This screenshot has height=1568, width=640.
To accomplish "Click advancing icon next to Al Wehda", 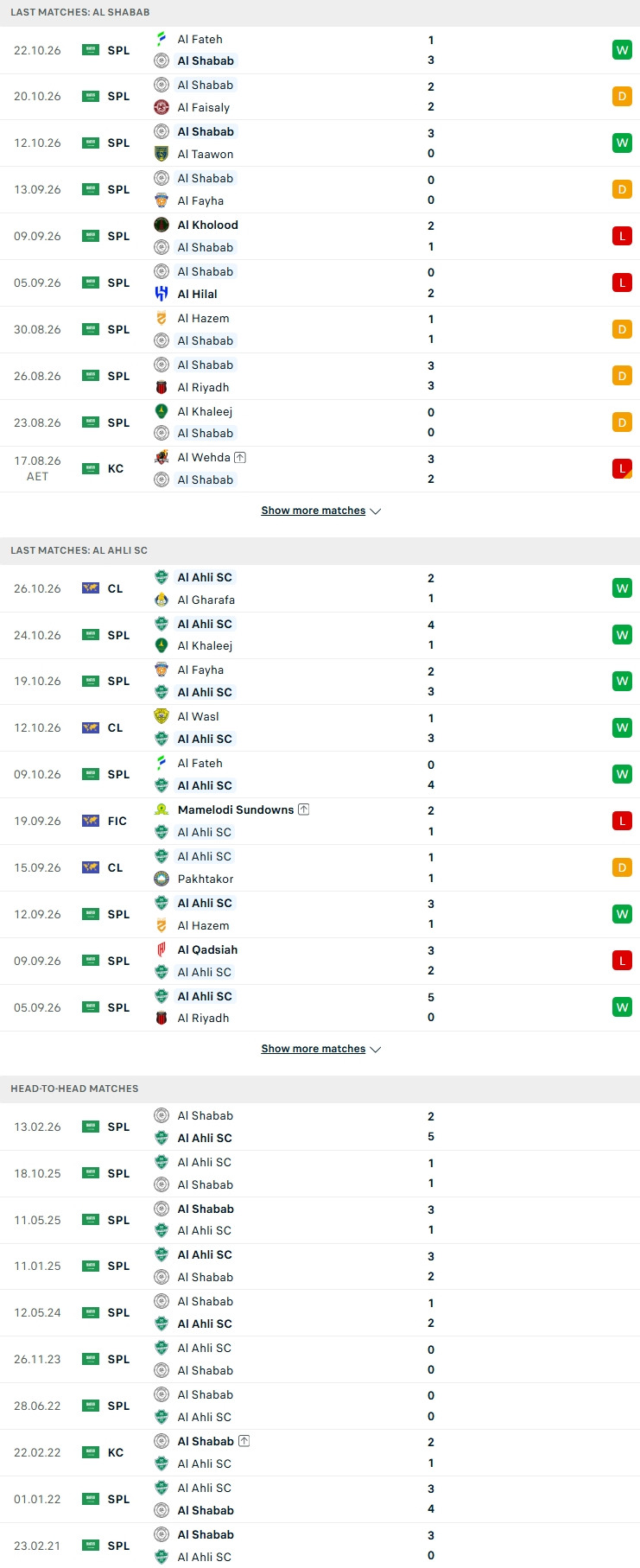I will (x=240, y=457).
